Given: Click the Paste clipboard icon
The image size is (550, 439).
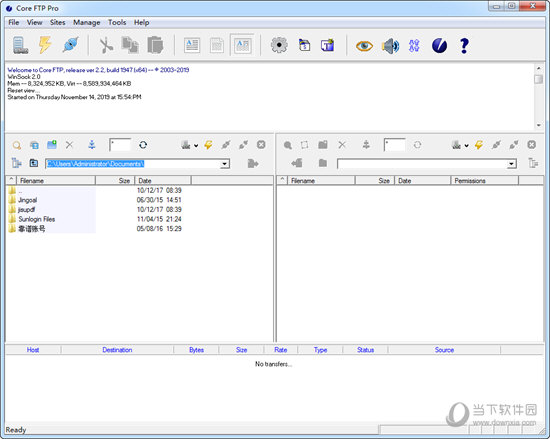Looking at the screenshot, I should (x=155, y=45).
